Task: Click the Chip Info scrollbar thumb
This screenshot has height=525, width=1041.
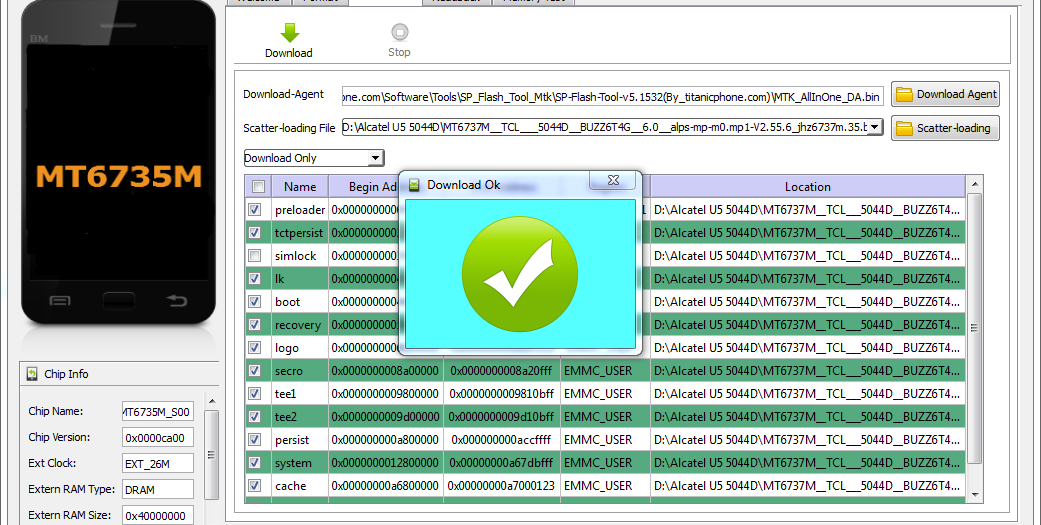Action: coord(212,455)
